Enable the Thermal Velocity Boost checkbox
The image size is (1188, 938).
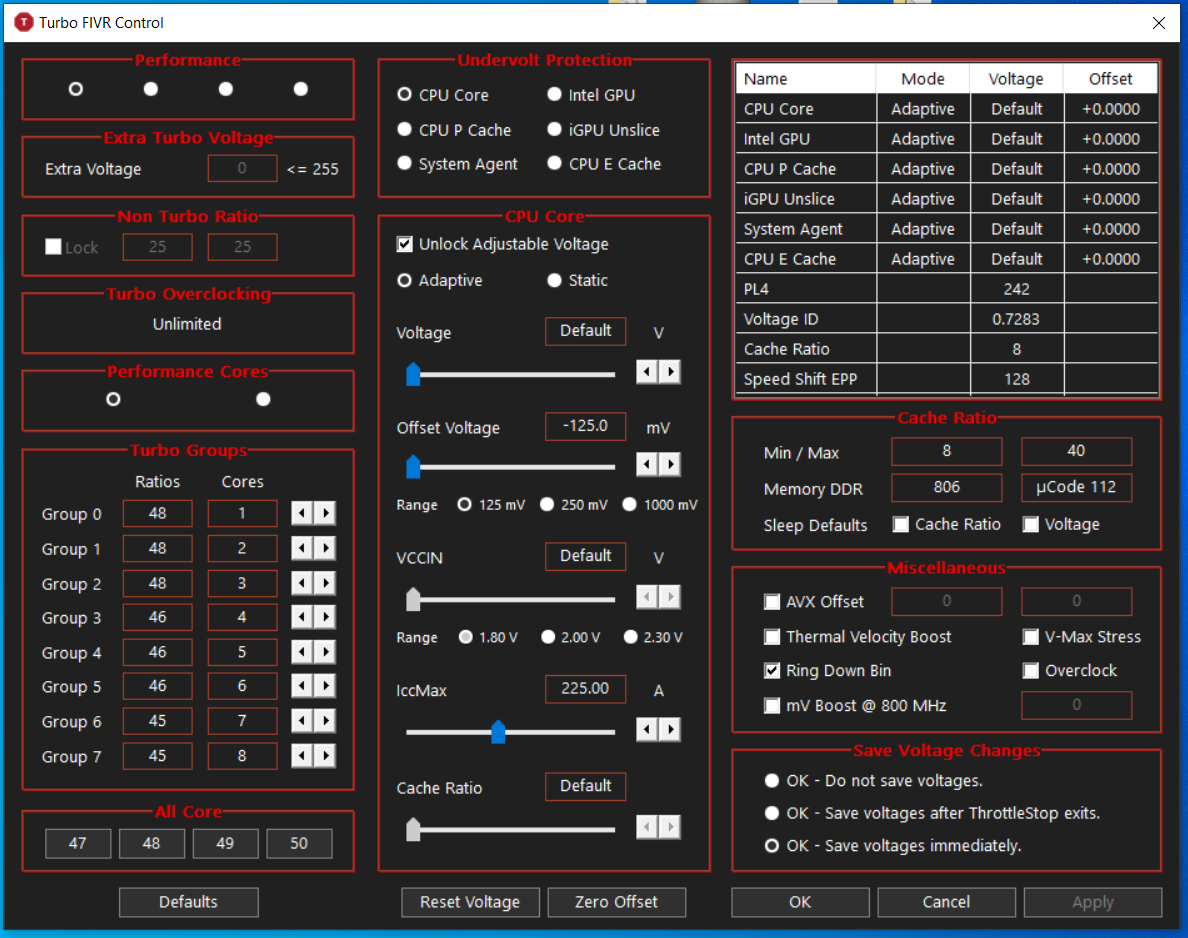tap(772, 637)
